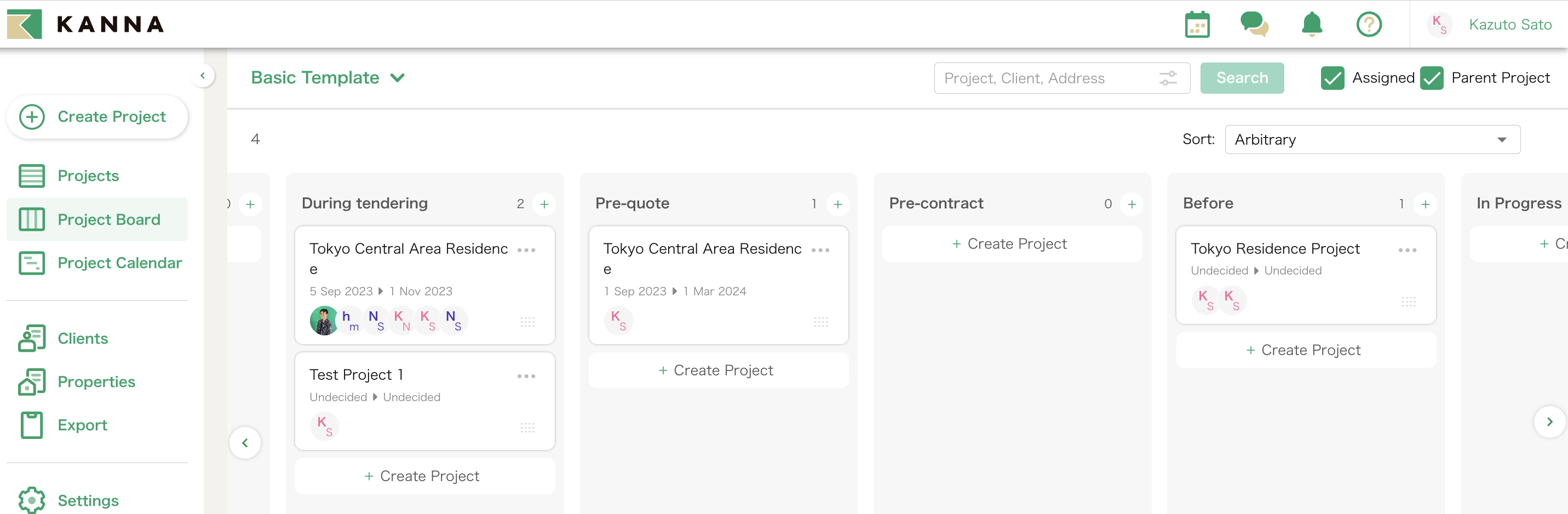Open the help question mark icon
Screen dimensions: 1568x514
(x=1368, y=25)
